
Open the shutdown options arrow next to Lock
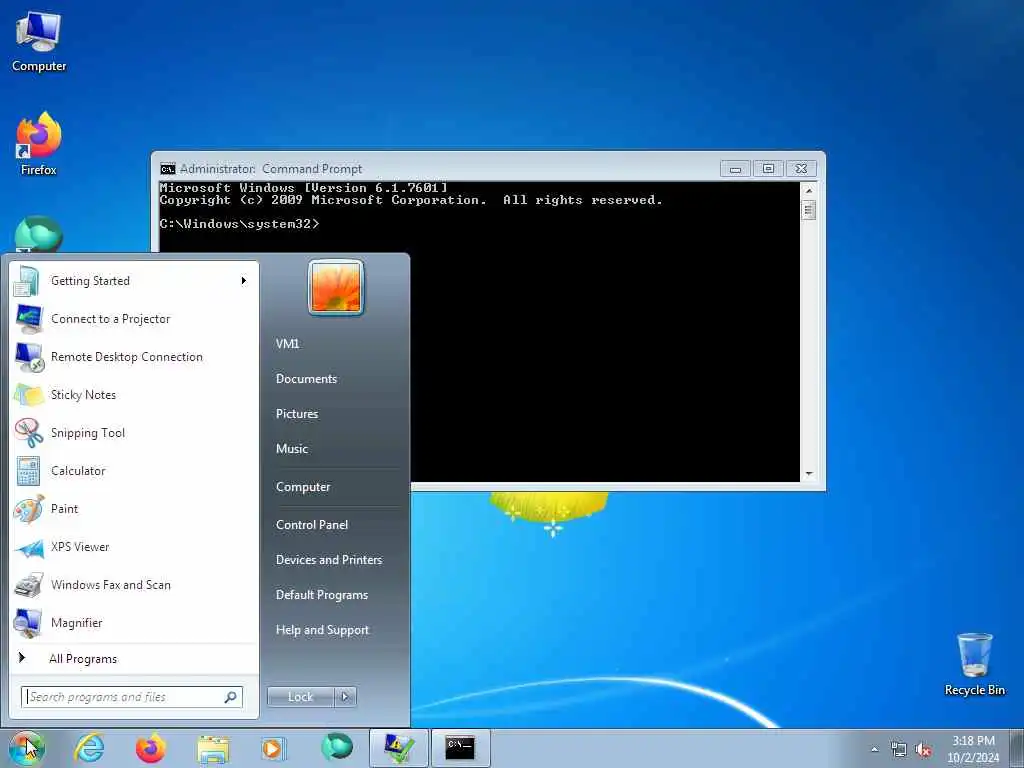click(345, 697)
